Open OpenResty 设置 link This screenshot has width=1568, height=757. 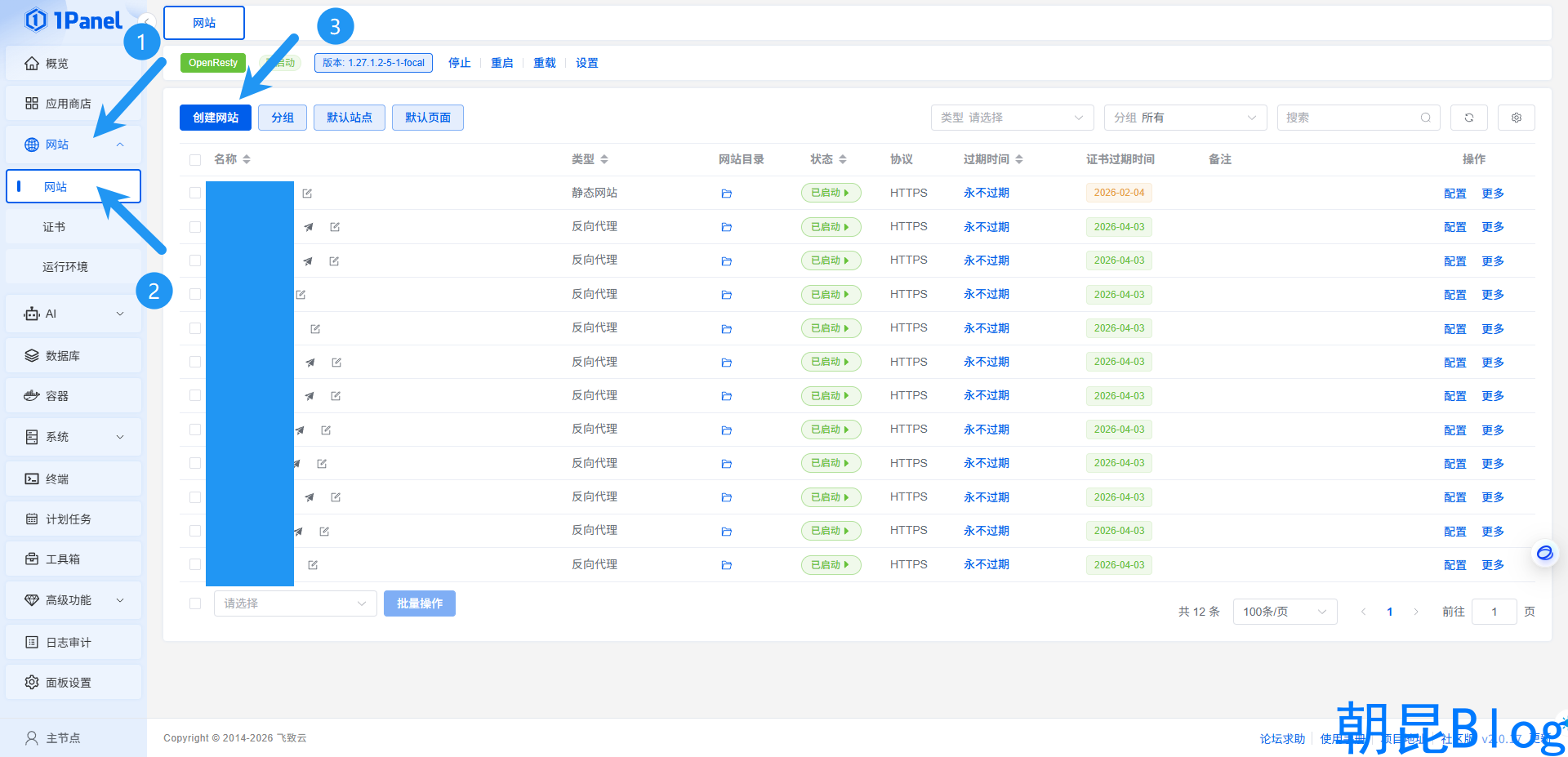click(x=587, y=63)
